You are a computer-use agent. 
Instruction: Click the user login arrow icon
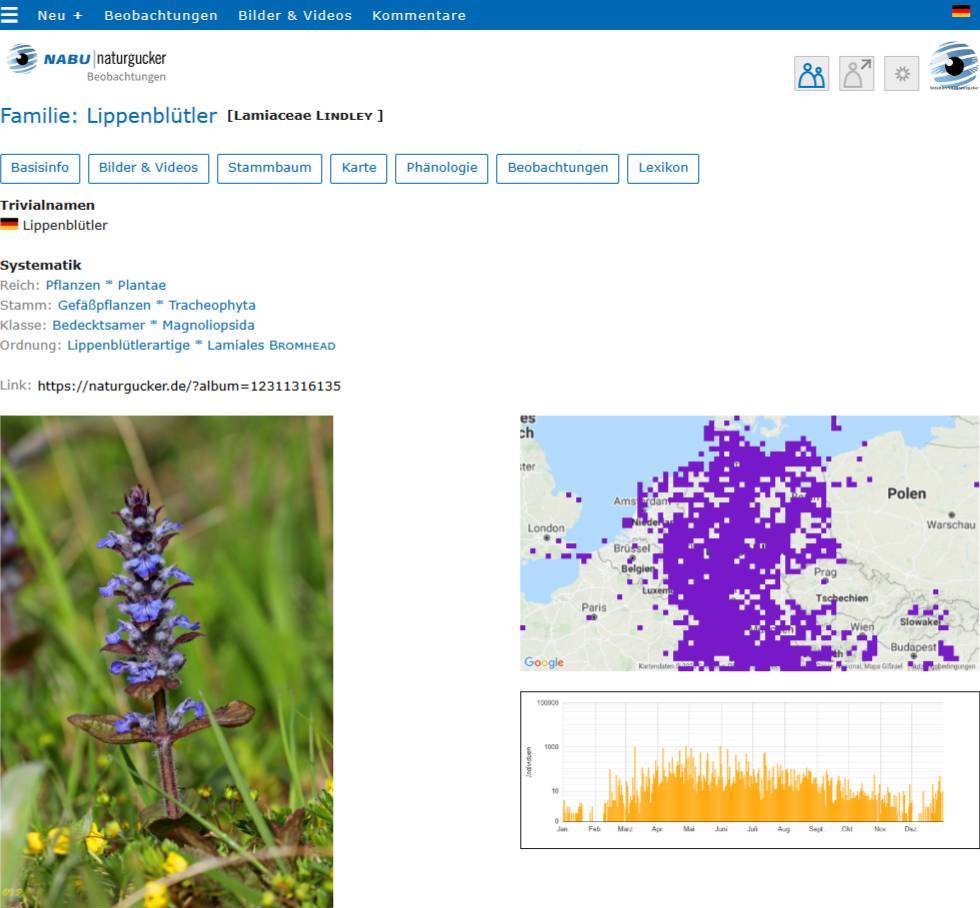[856, 74]
